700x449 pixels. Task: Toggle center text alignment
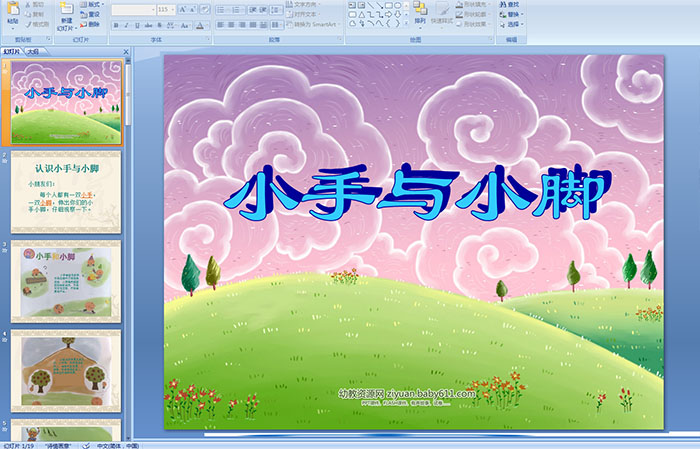pyautogui.click(x=231, y=25)
